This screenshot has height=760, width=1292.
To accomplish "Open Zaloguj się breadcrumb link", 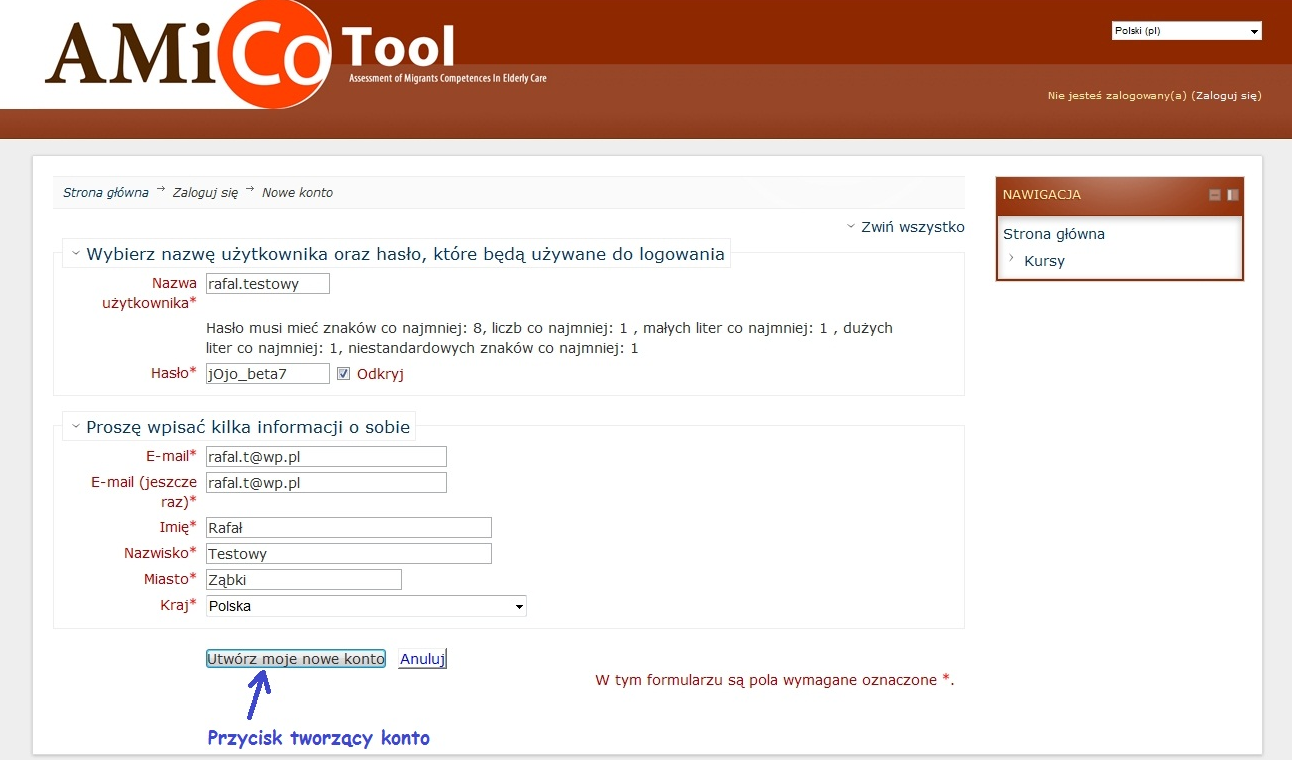I will pyautogui.click(x=205, y=192).
